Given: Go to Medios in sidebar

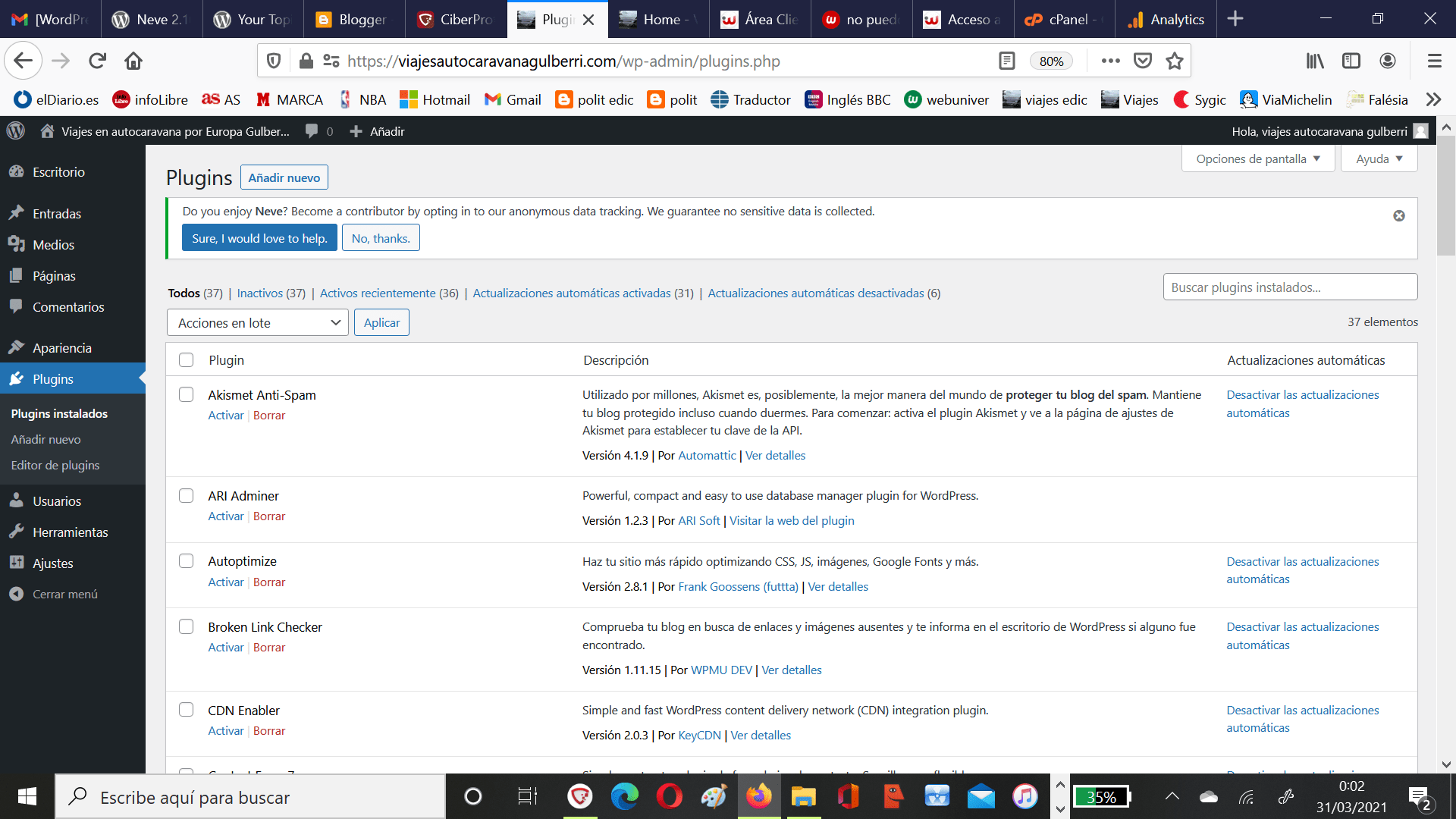Looking at the screenshot, I should [x=53, y=245].
